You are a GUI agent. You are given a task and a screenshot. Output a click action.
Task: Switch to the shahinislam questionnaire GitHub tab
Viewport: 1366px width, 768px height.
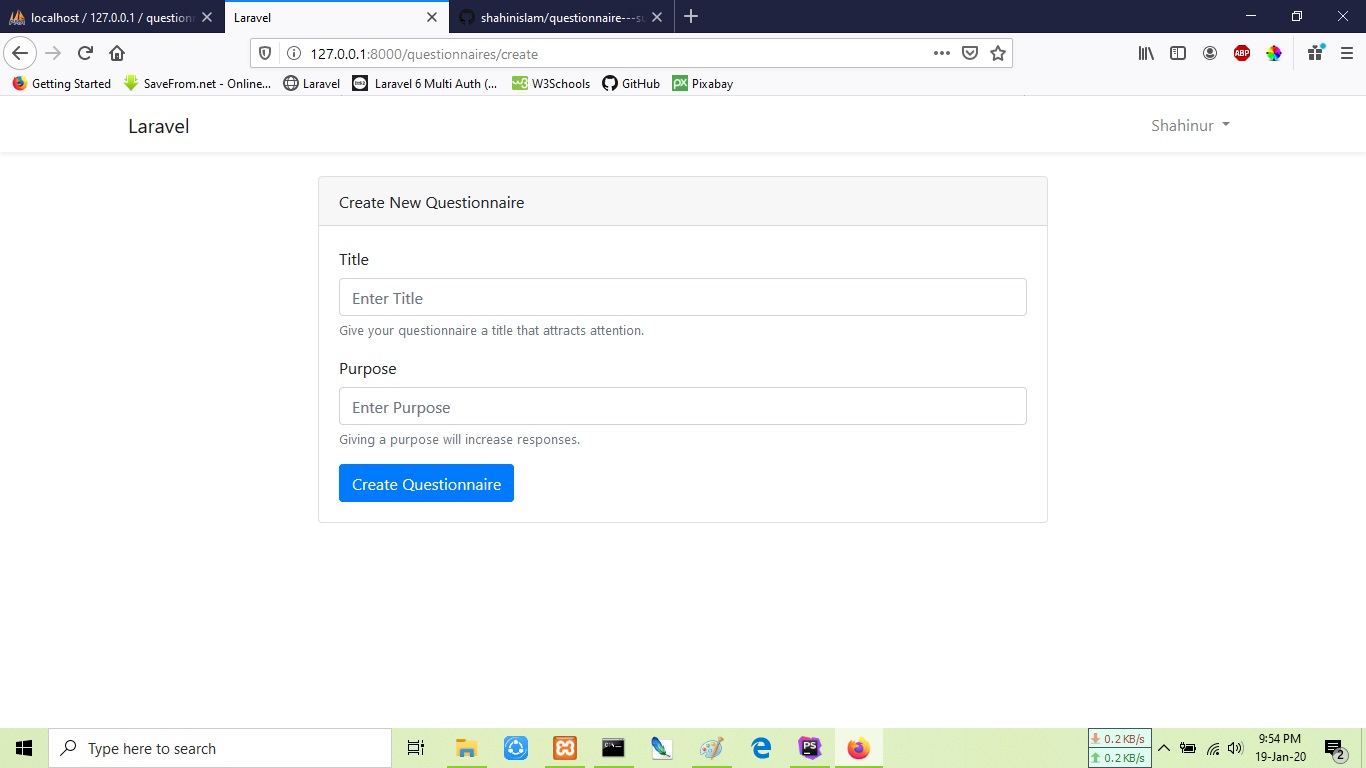(x=560, y=17)
